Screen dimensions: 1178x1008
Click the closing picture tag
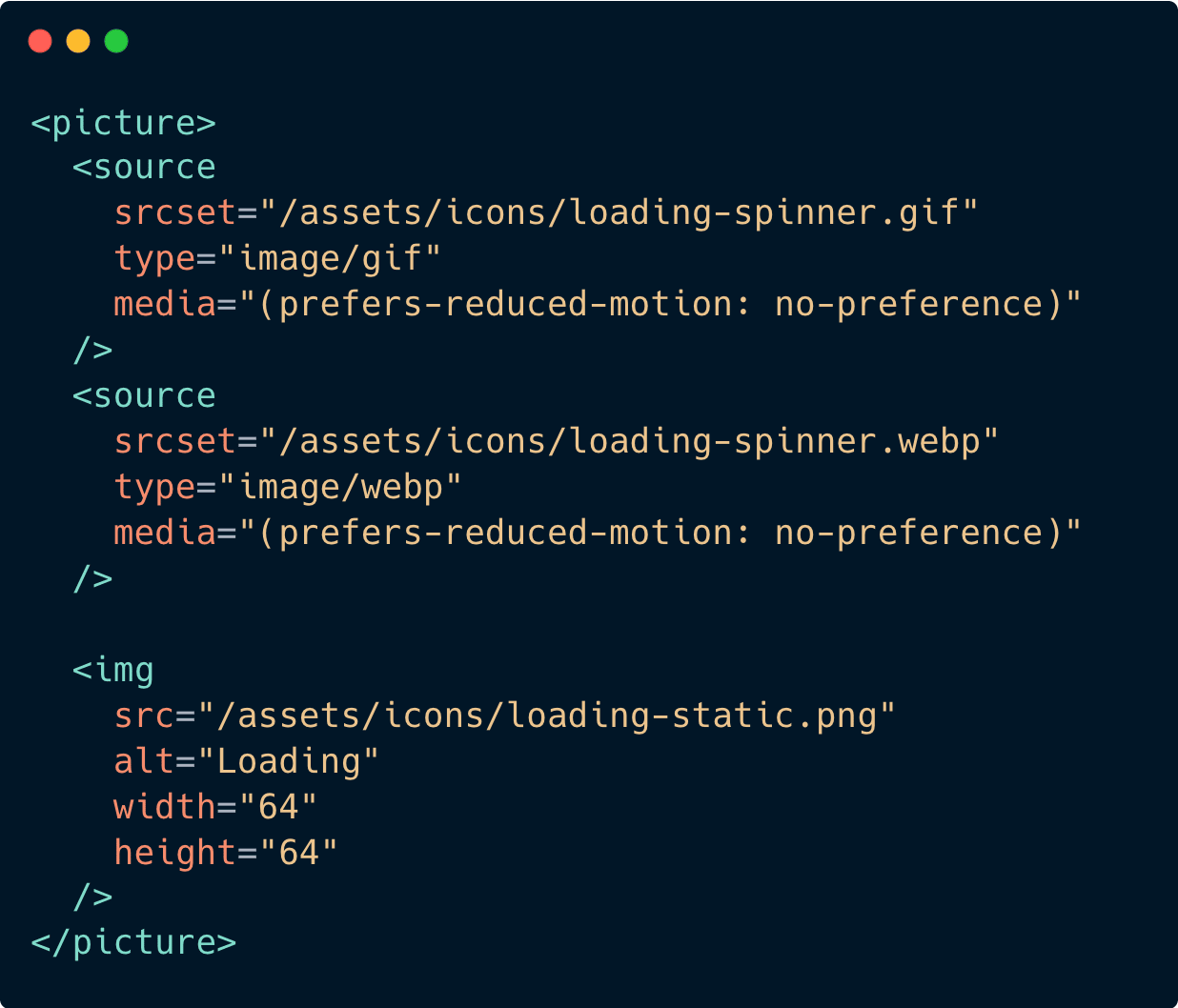tap(133, 943)
